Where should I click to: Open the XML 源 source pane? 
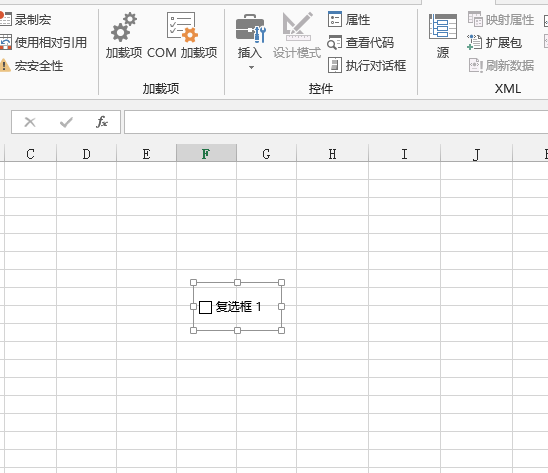[x=442, y=36]
